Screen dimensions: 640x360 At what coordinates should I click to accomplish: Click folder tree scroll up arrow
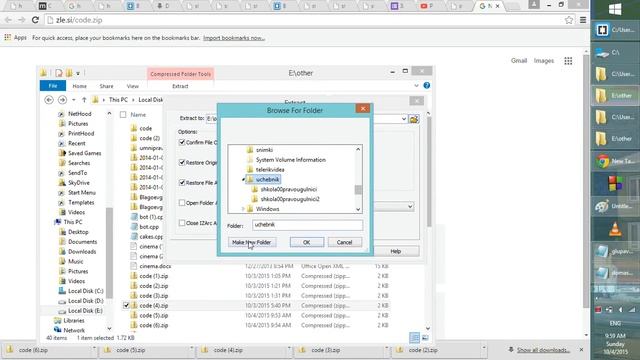[358, 149]
